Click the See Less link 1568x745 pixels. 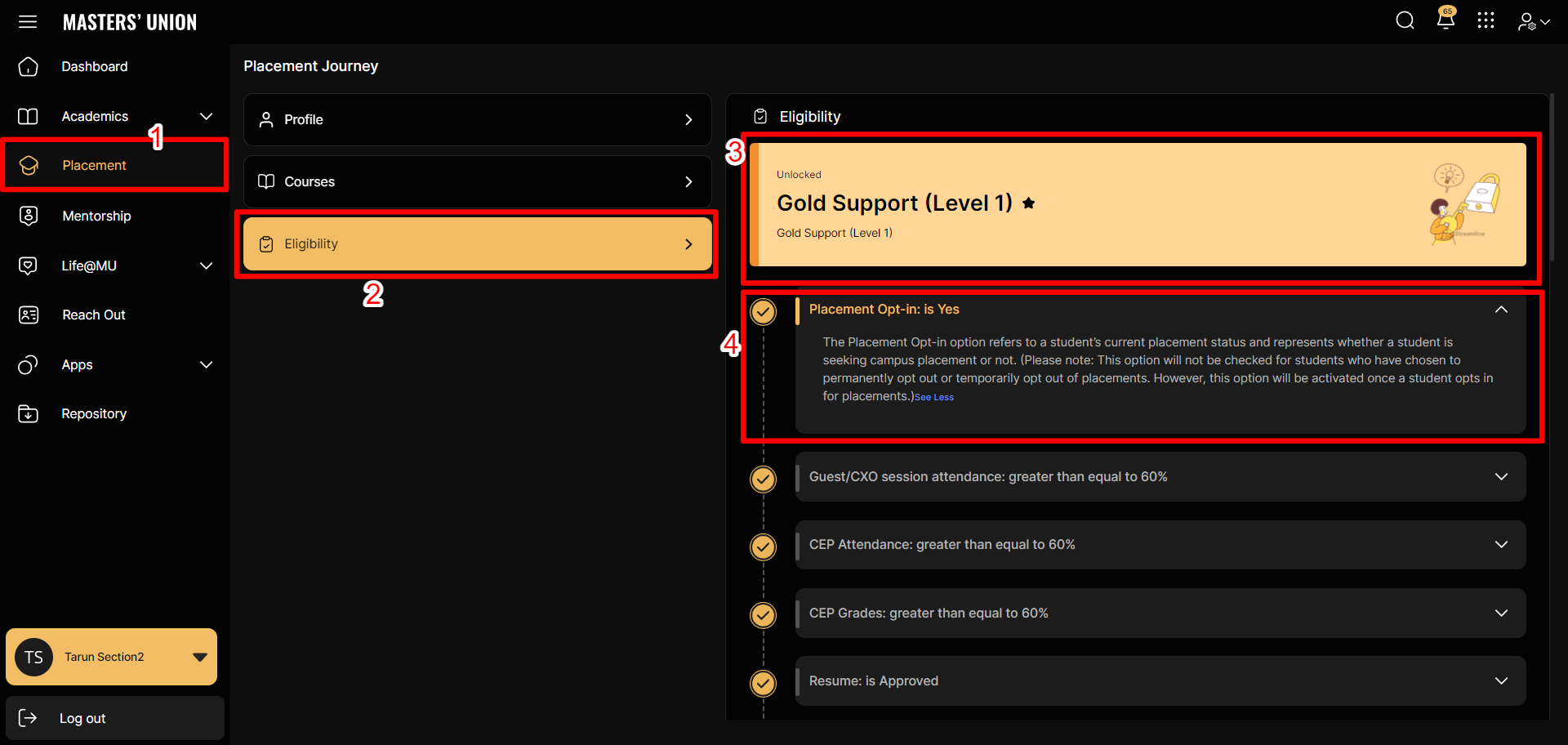click(933, 397)
